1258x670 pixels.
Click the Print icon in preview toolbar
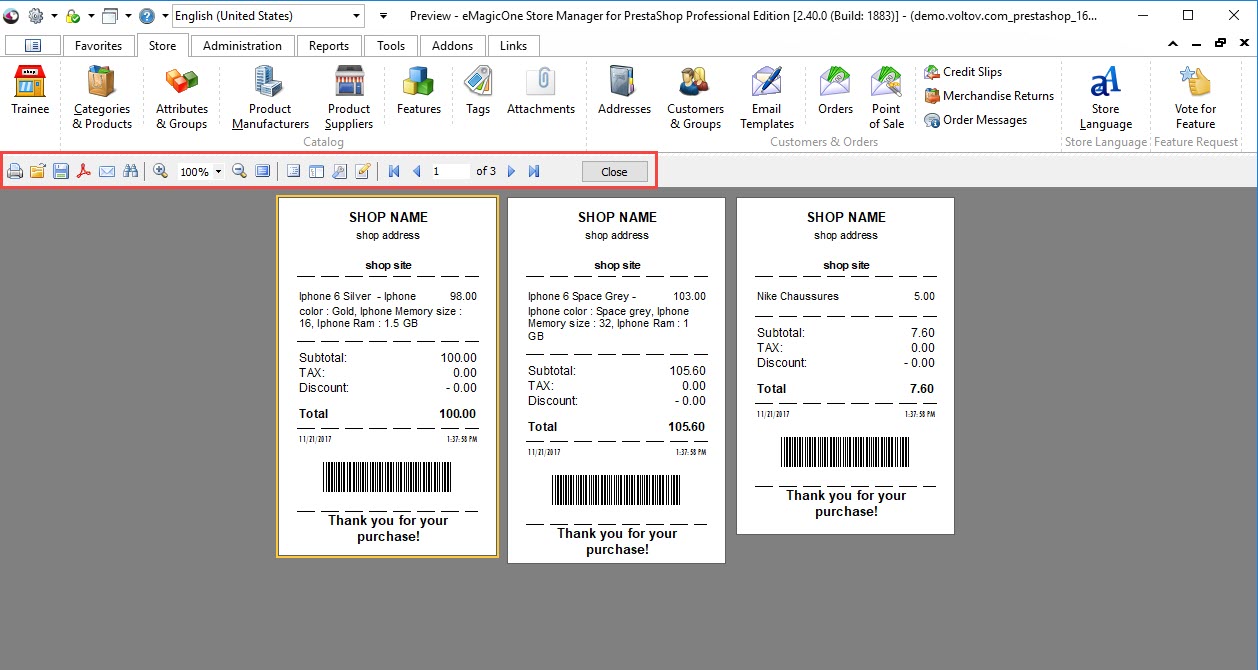[15, 171]
